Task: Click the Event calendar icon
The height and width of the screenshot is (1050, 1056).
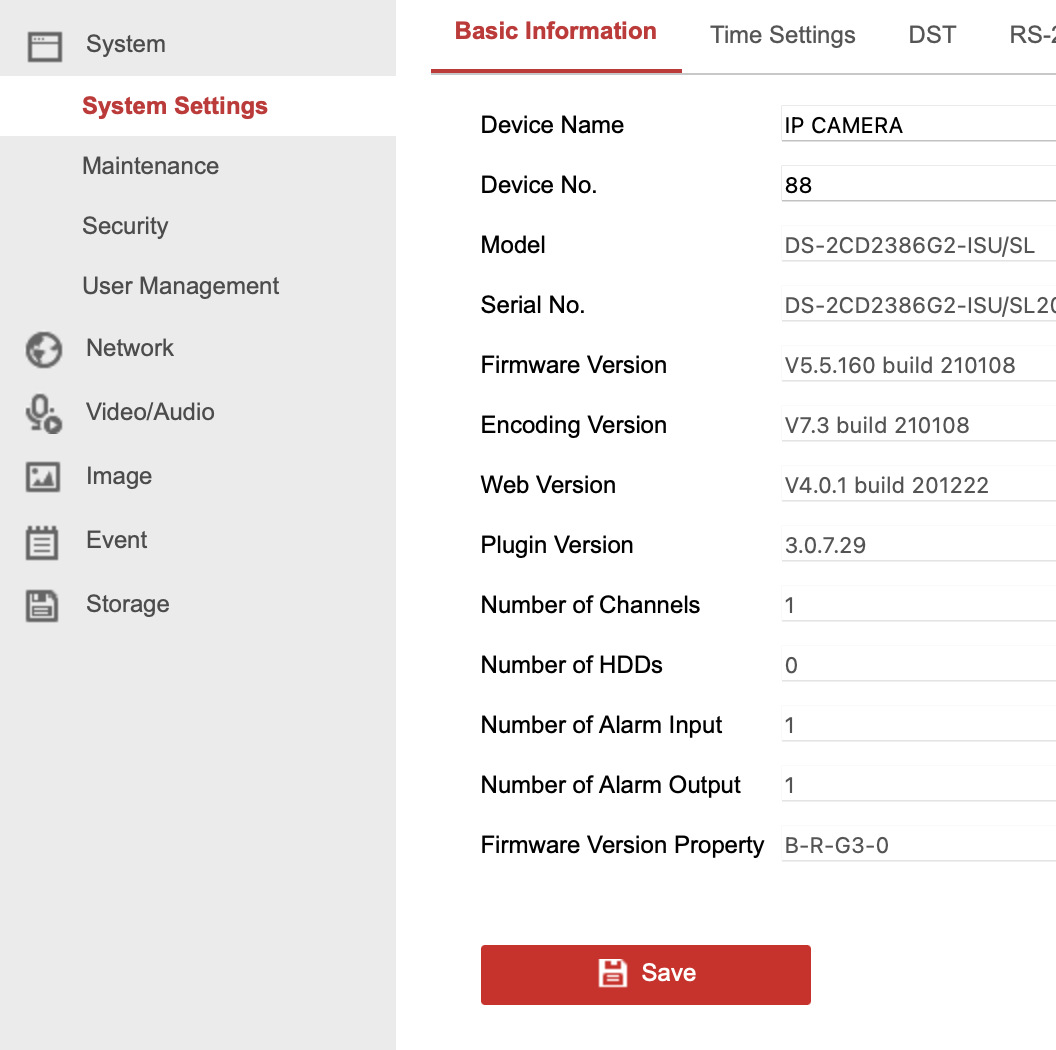Action: (42, 542)
